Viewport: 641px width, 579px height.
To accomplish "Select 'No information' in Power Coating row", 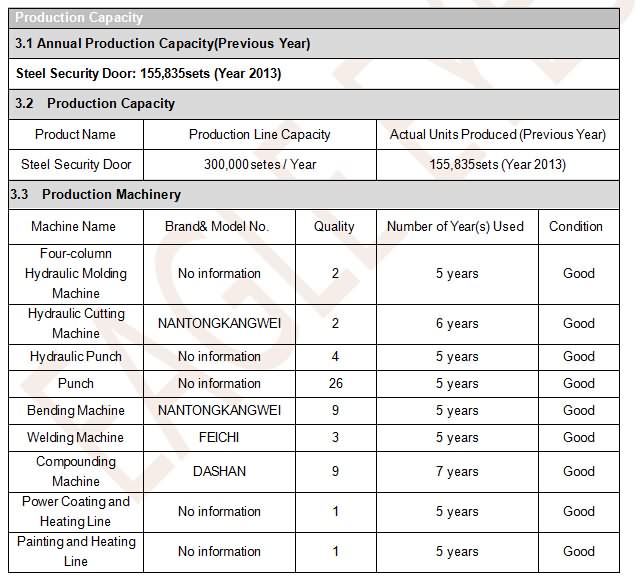I will (x=219, y=512).
